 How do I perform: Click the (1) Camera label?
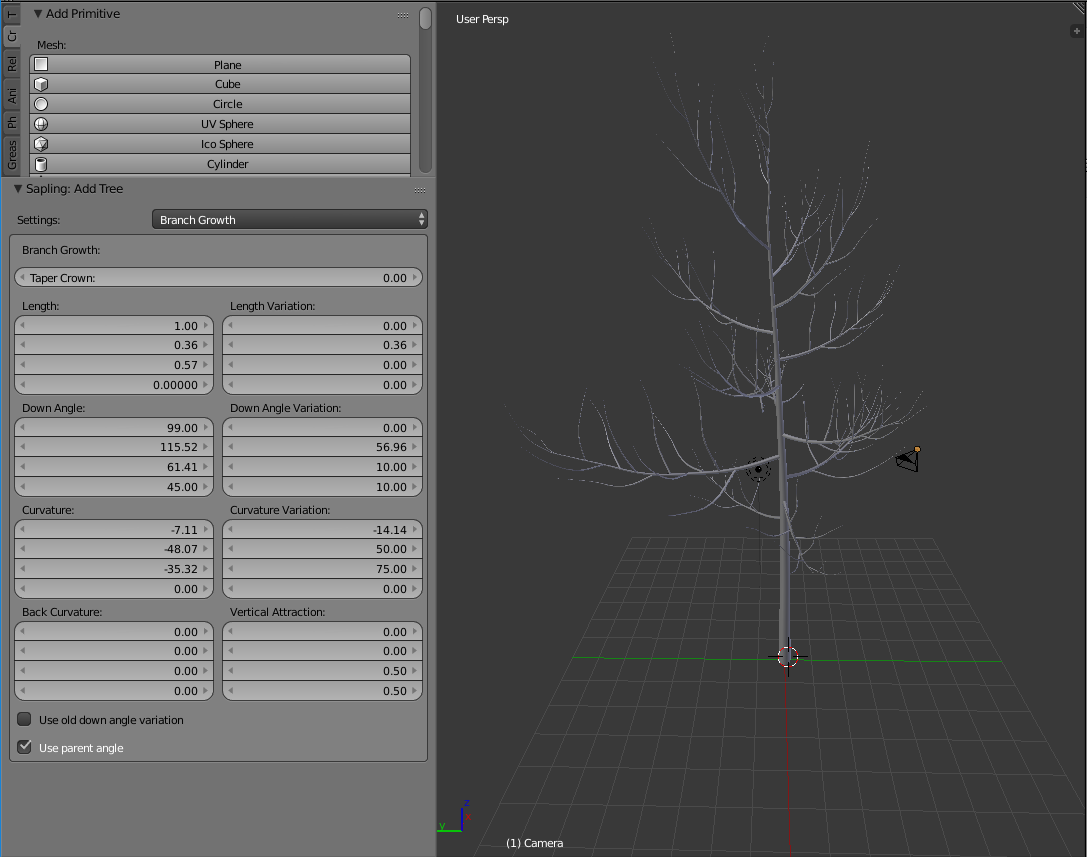tap(534, 843)
